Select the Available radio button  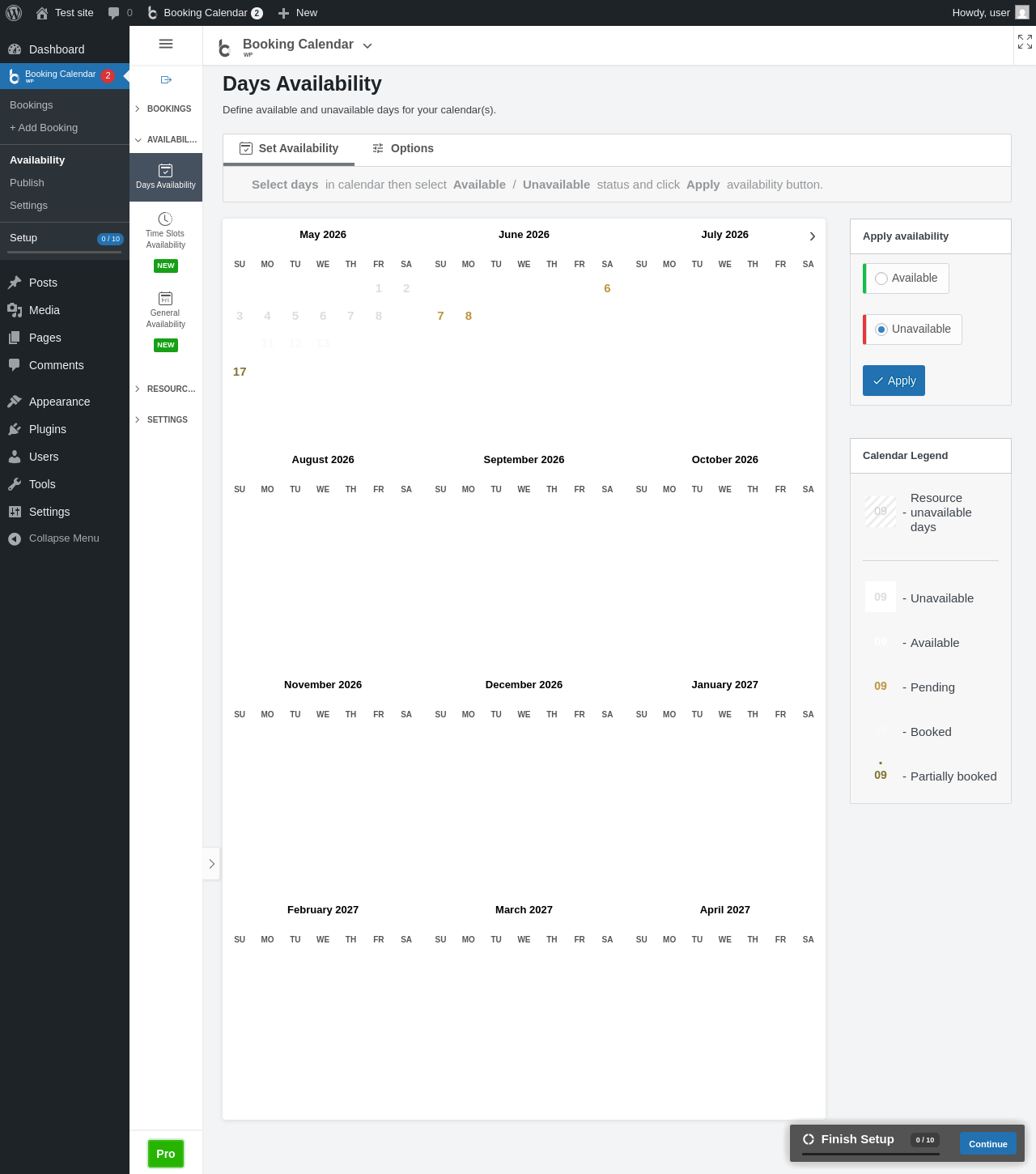pyautogui.click(x=881, y=279)
